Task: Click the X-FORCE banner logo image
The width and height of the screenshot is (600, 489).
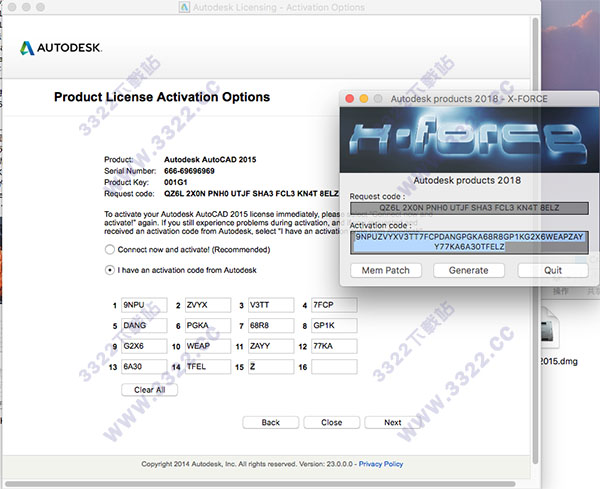Action: 470,140
